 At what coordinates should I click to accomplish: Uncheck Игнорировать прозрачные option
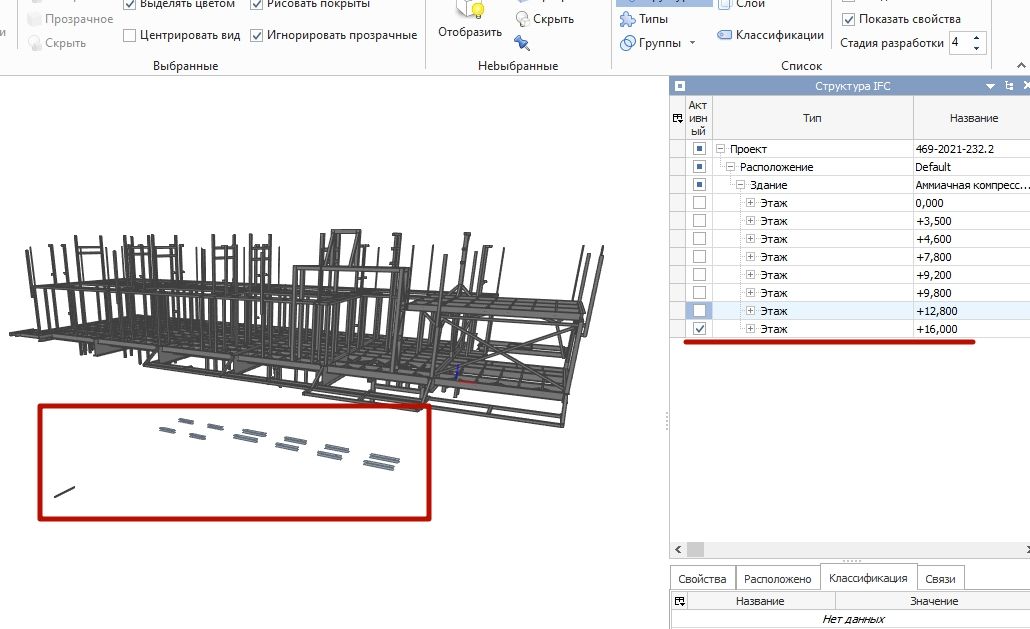[257, 36]
